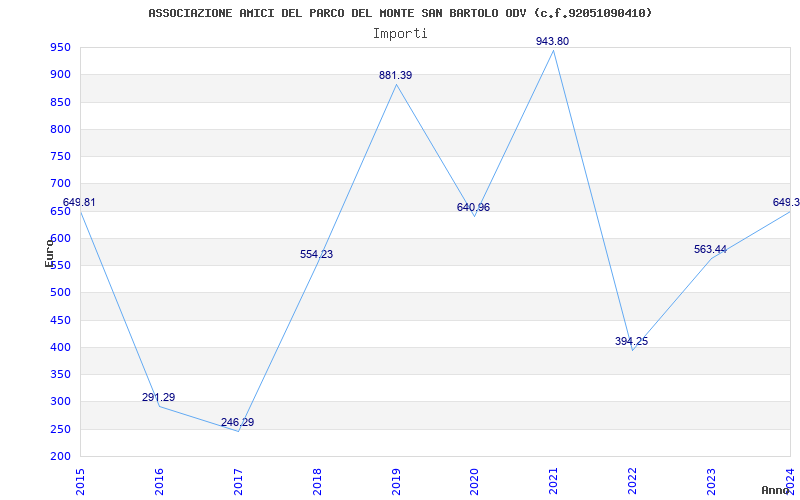Click y-axis tick 650
Image resolution: width=800 pixels, height=500 pixels.
[x=60, y=211]
